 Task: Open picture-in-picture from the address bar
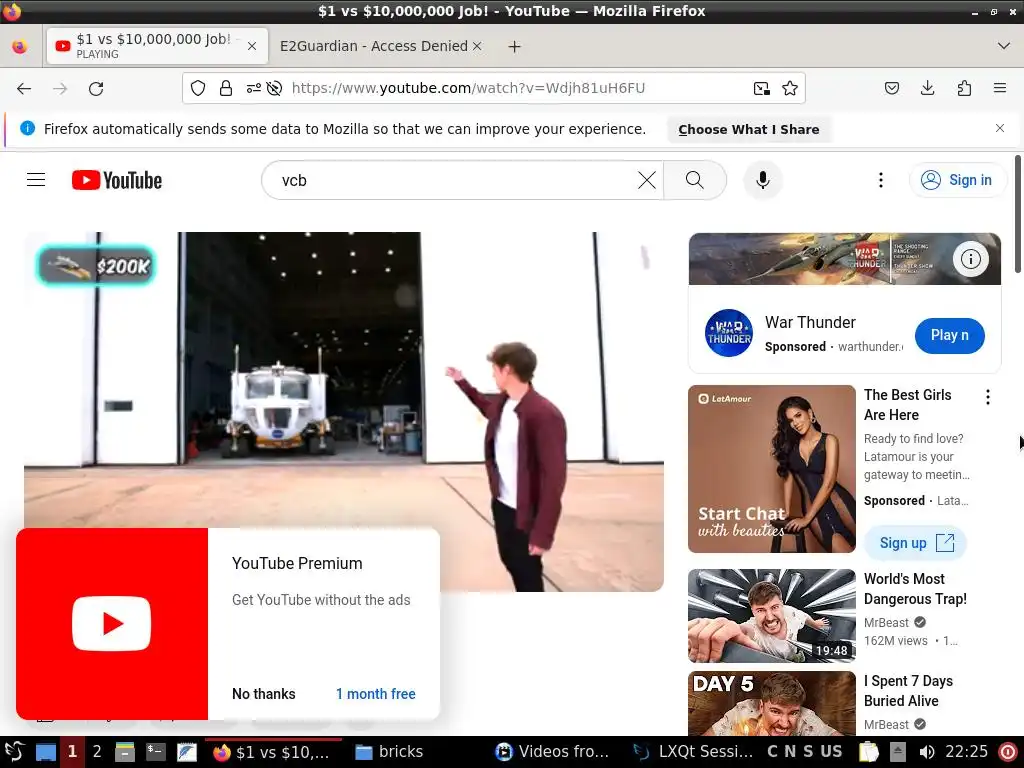click(x=761, y=88)
